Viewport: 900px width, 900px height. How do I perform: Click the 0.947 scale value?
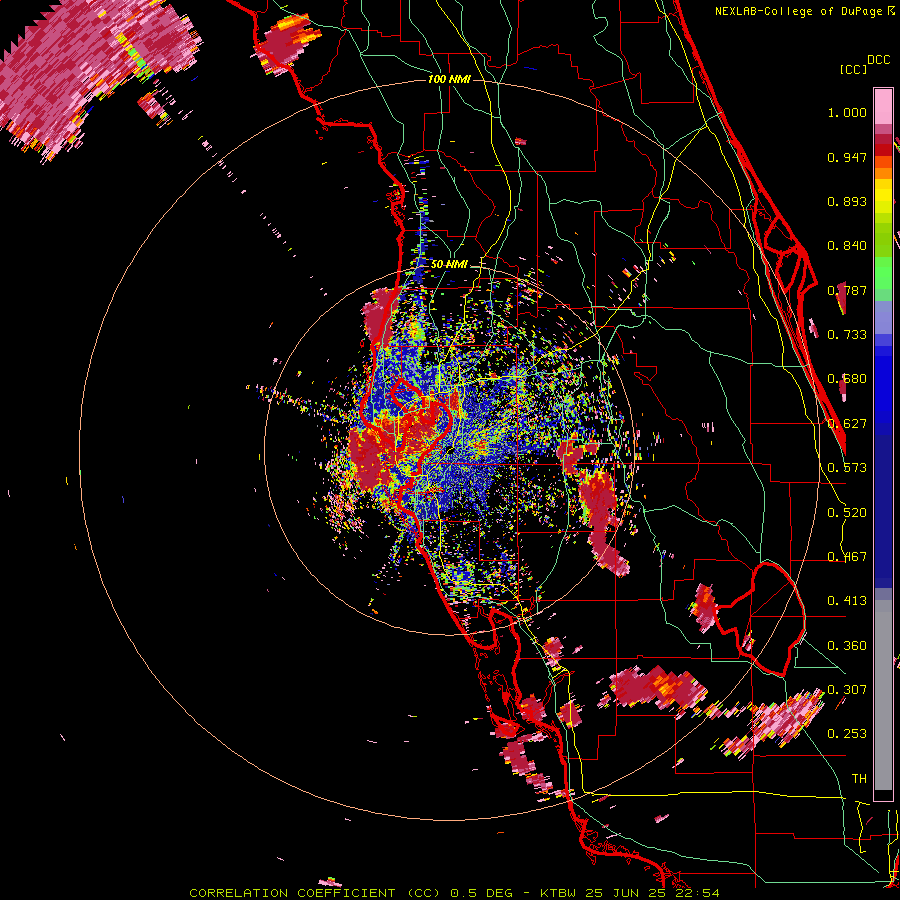pos(847,157)
